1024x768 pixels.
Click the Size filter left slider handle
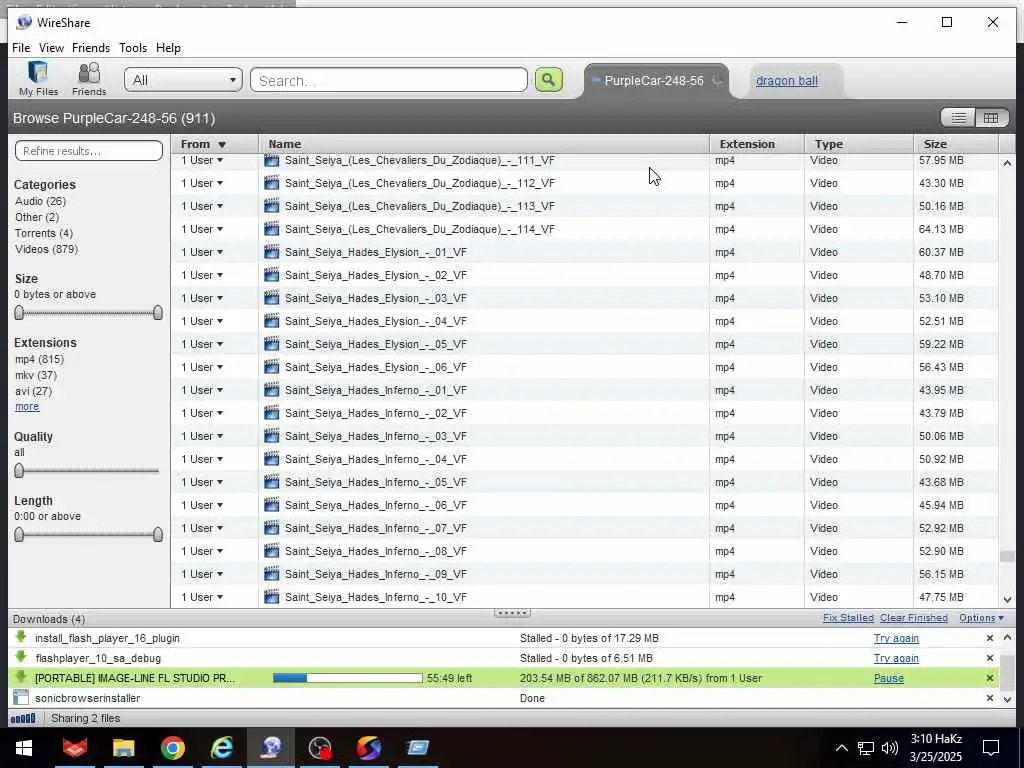pyautogui.click(x=19, y=313)
